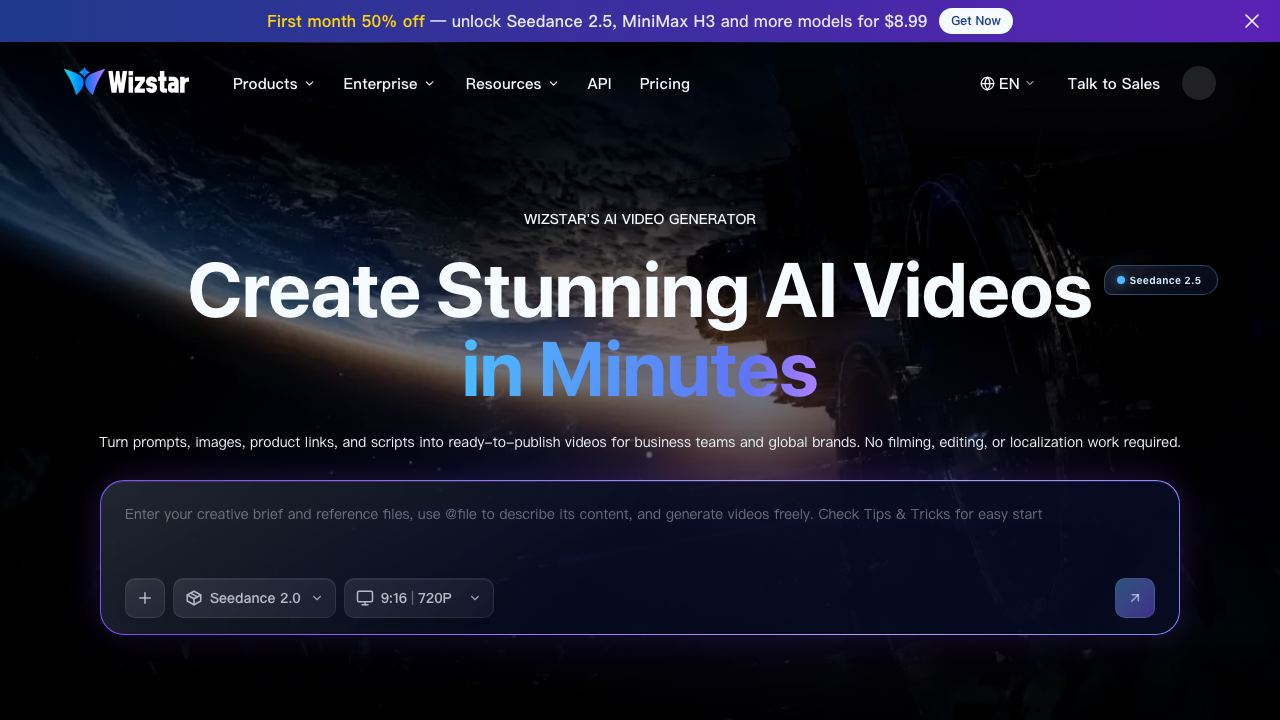Open the Resources dropdown

pyautogui.click(x=511, y=84)
